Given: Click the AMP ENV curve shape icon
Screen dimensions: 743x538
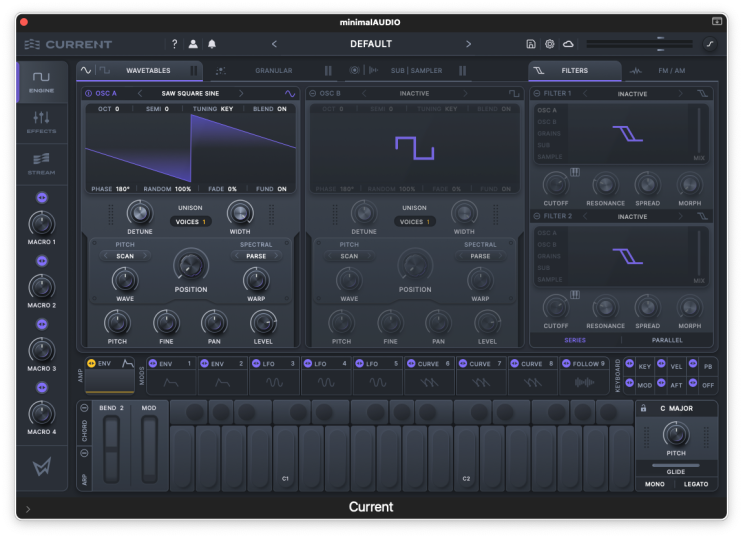Looking at the screenshot, I should click(127, 364).
